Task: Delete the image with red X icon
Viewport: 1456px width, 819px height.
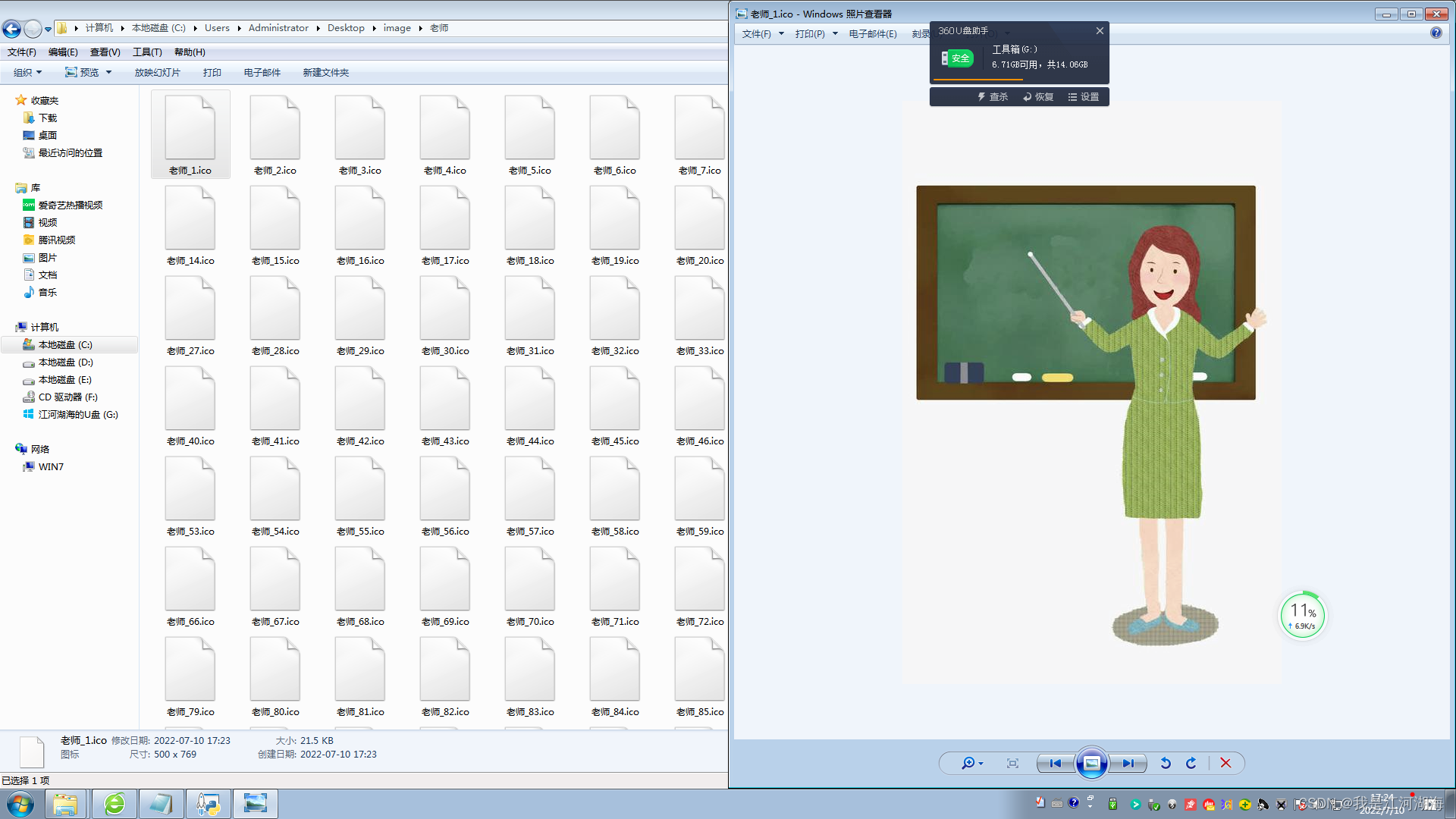Action: point(1225,764)
